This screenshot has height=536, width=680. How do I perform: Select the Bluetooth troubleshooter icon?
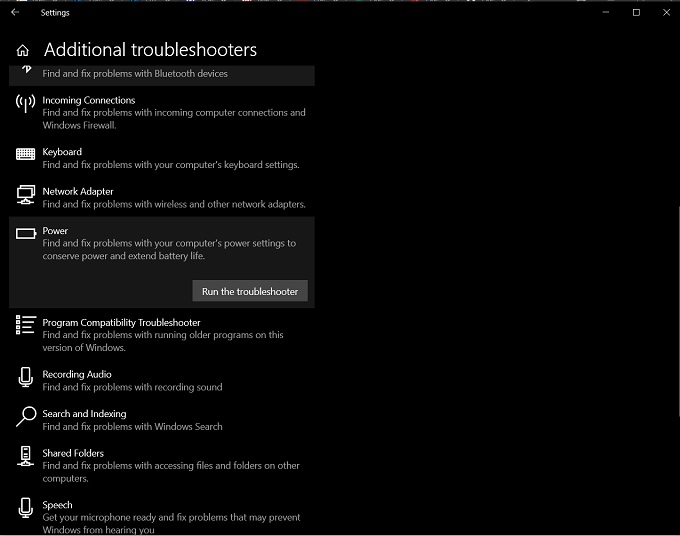point(26,69)
